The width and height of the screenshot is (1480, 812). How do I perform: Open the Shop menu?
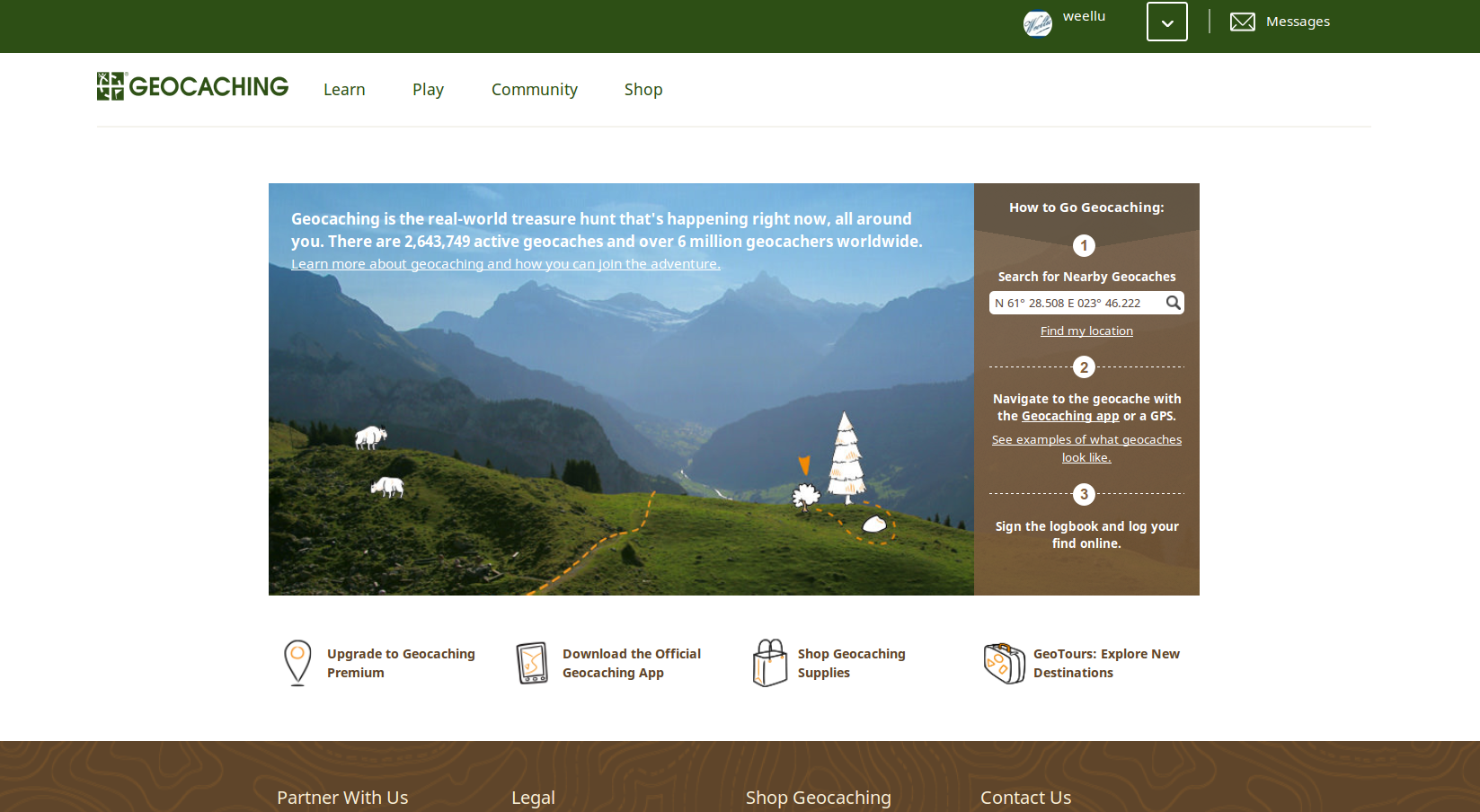(643, 90)
